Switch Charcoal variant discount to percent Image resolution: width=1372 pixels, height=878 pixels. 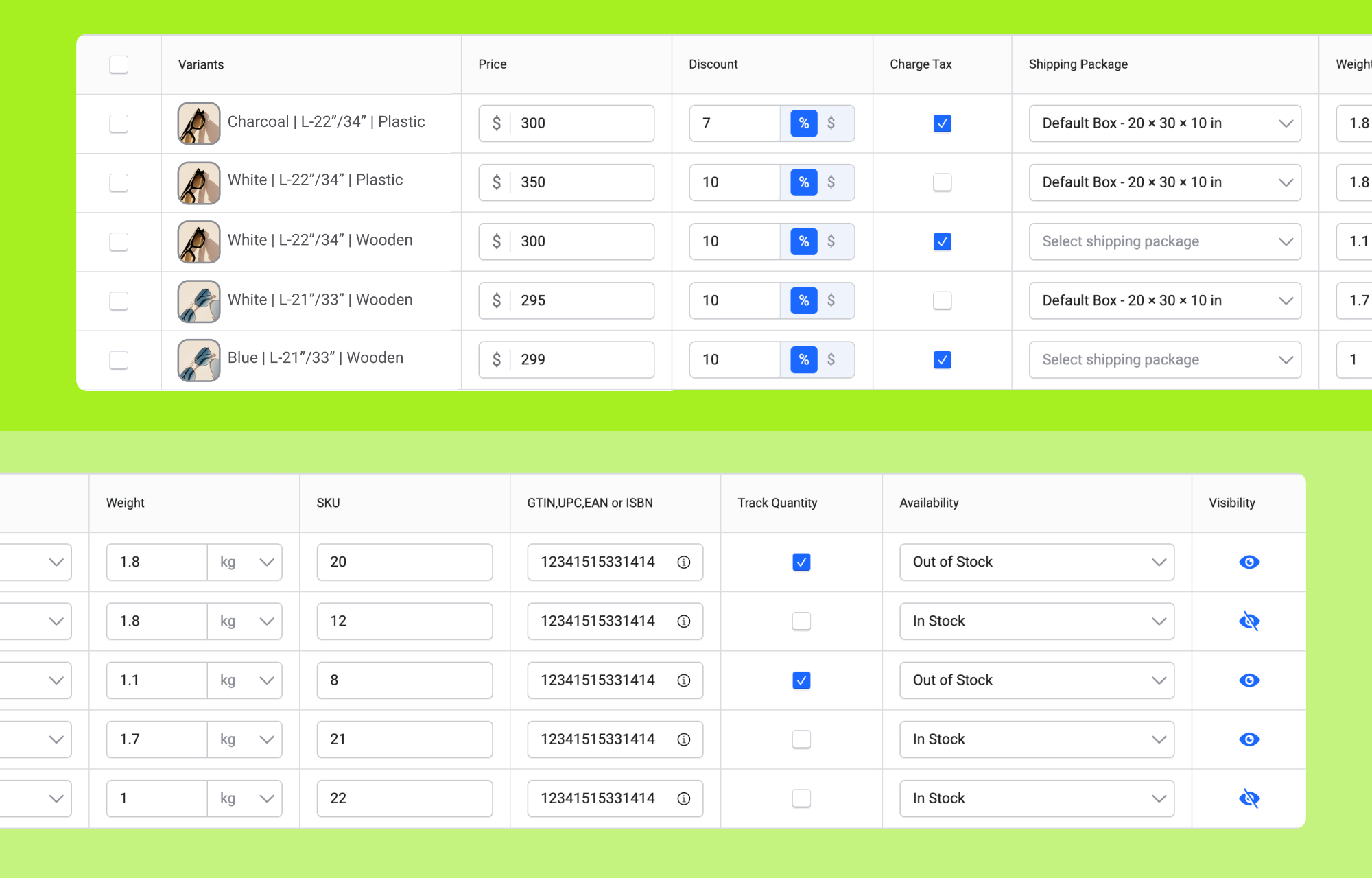click(803, 123)
